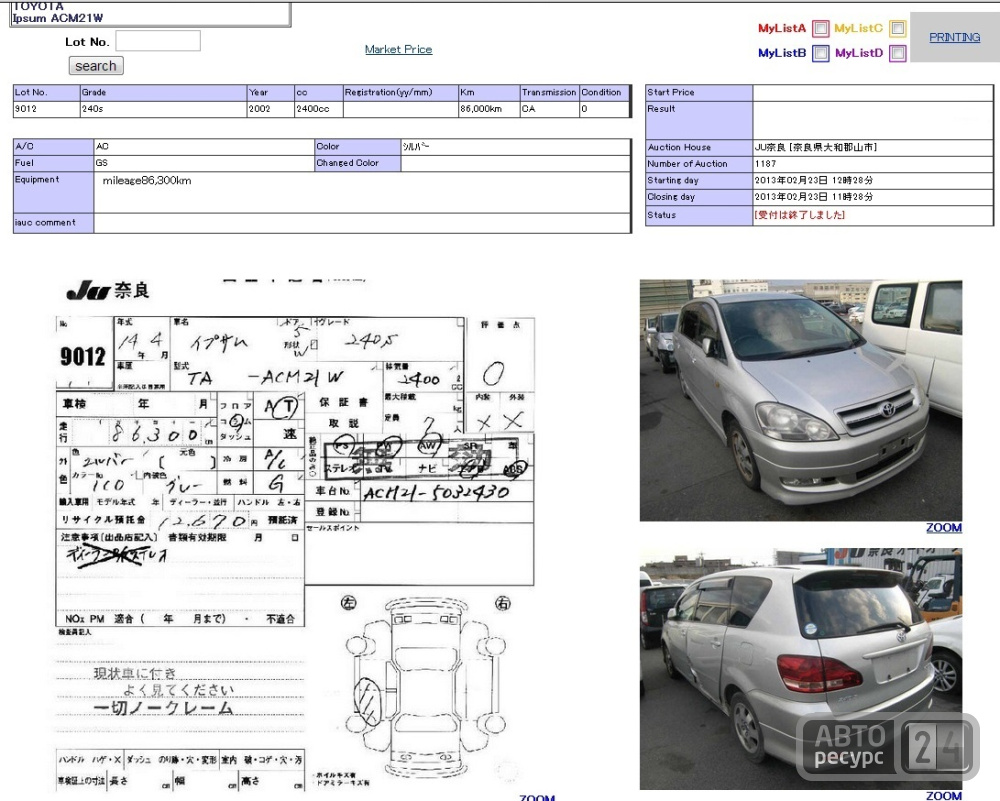Click ZOOM link under rear car photo
1000x801 pixels.
(x=944, y=795)
